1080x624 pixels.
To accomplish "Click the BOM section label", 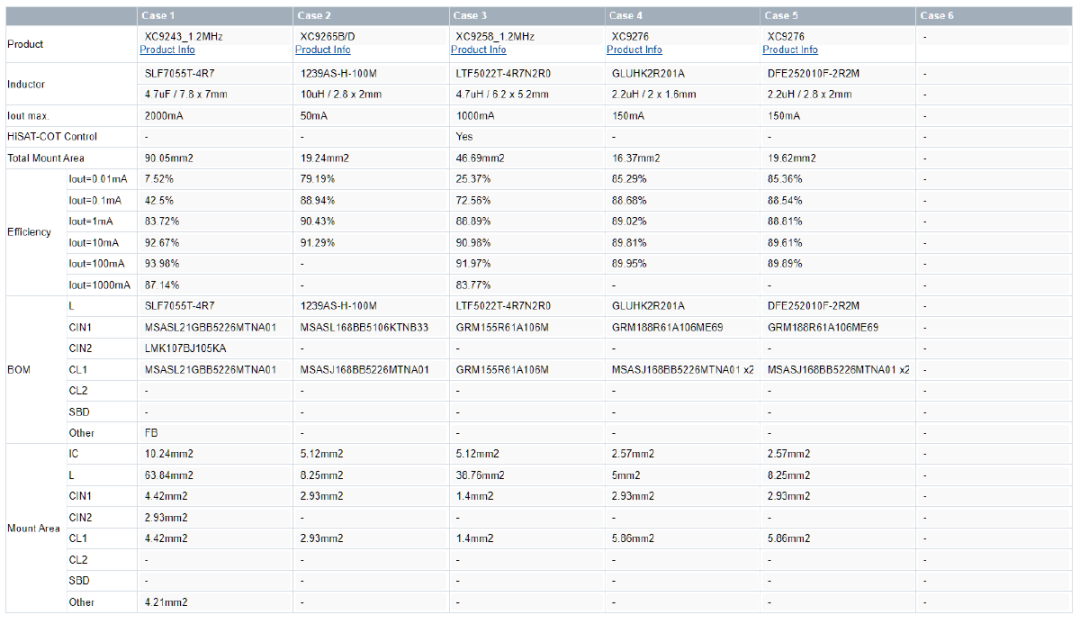I will (x=19, y=370).
